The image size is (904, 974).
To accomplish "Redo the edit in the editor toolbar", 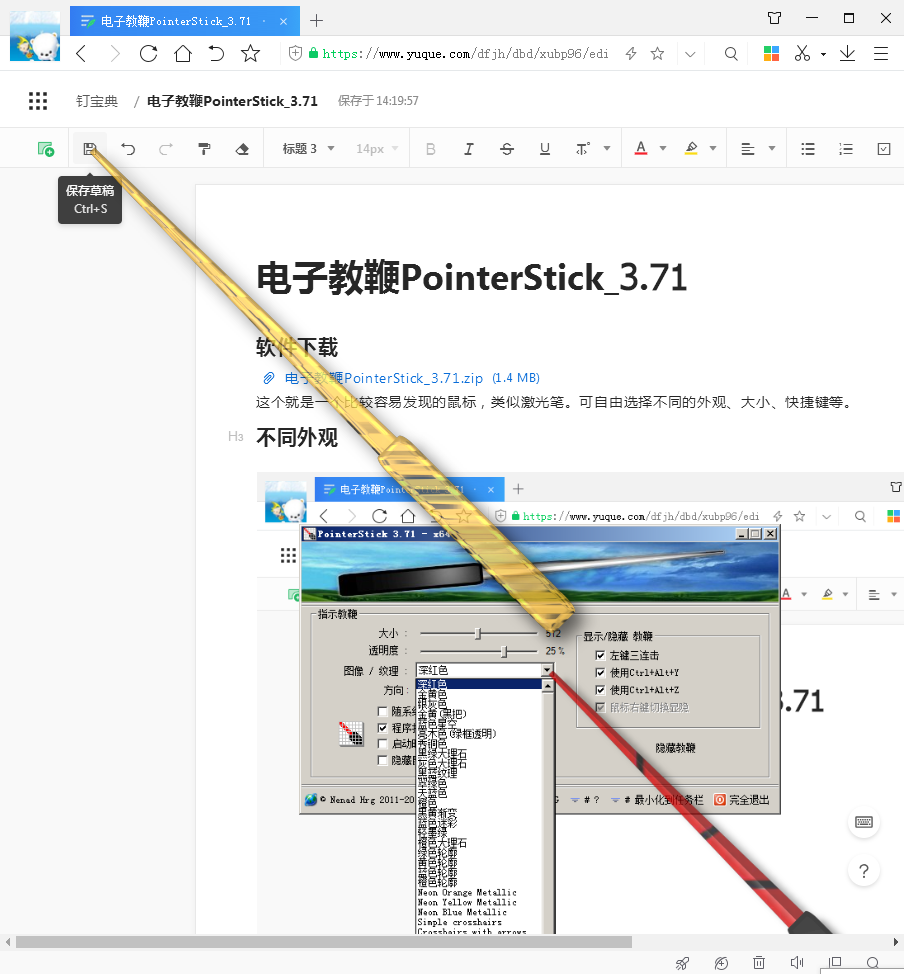I will (166, 148).
